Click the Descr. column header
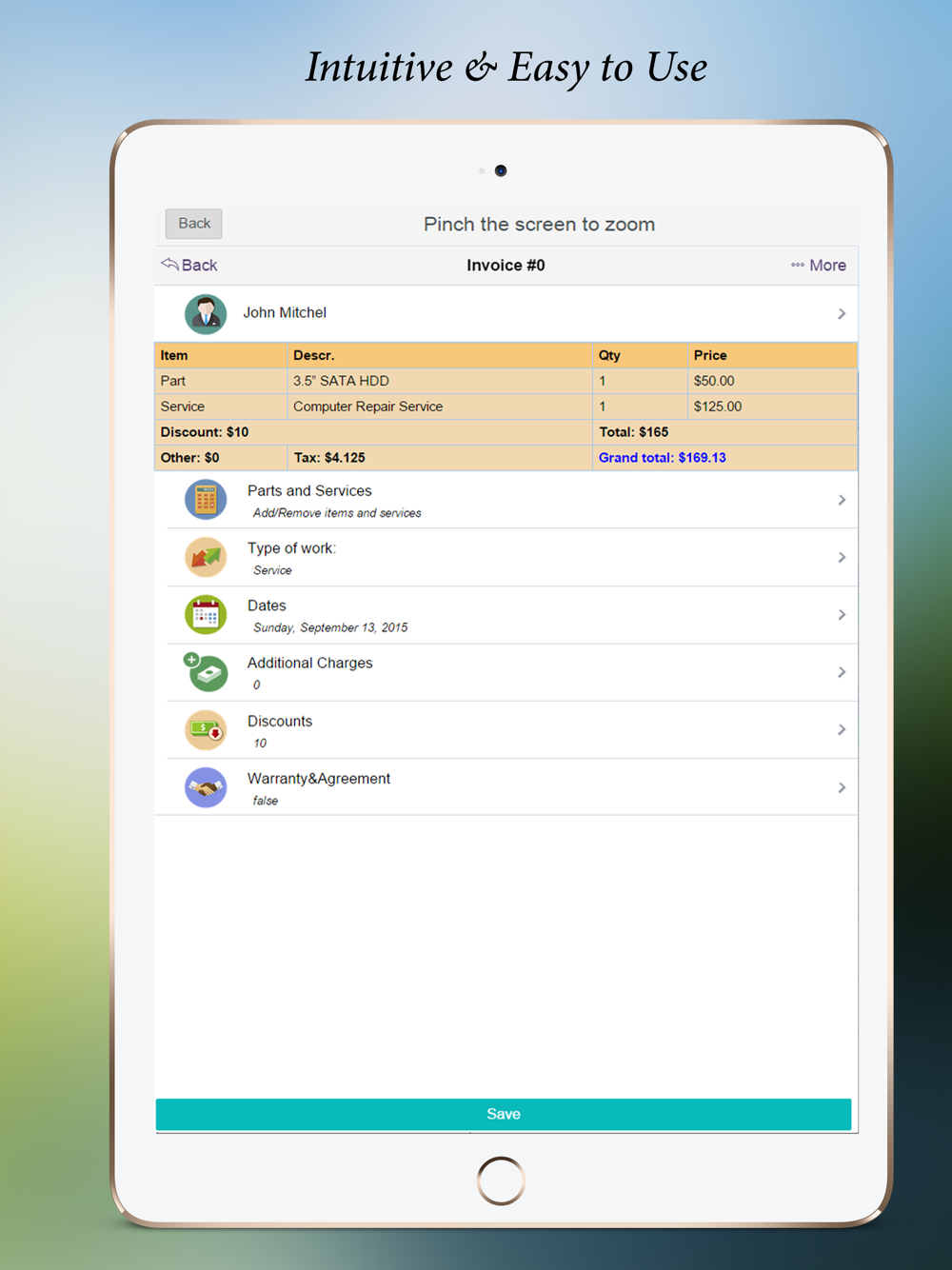952x1270 pixels. [x=440, y=355]
